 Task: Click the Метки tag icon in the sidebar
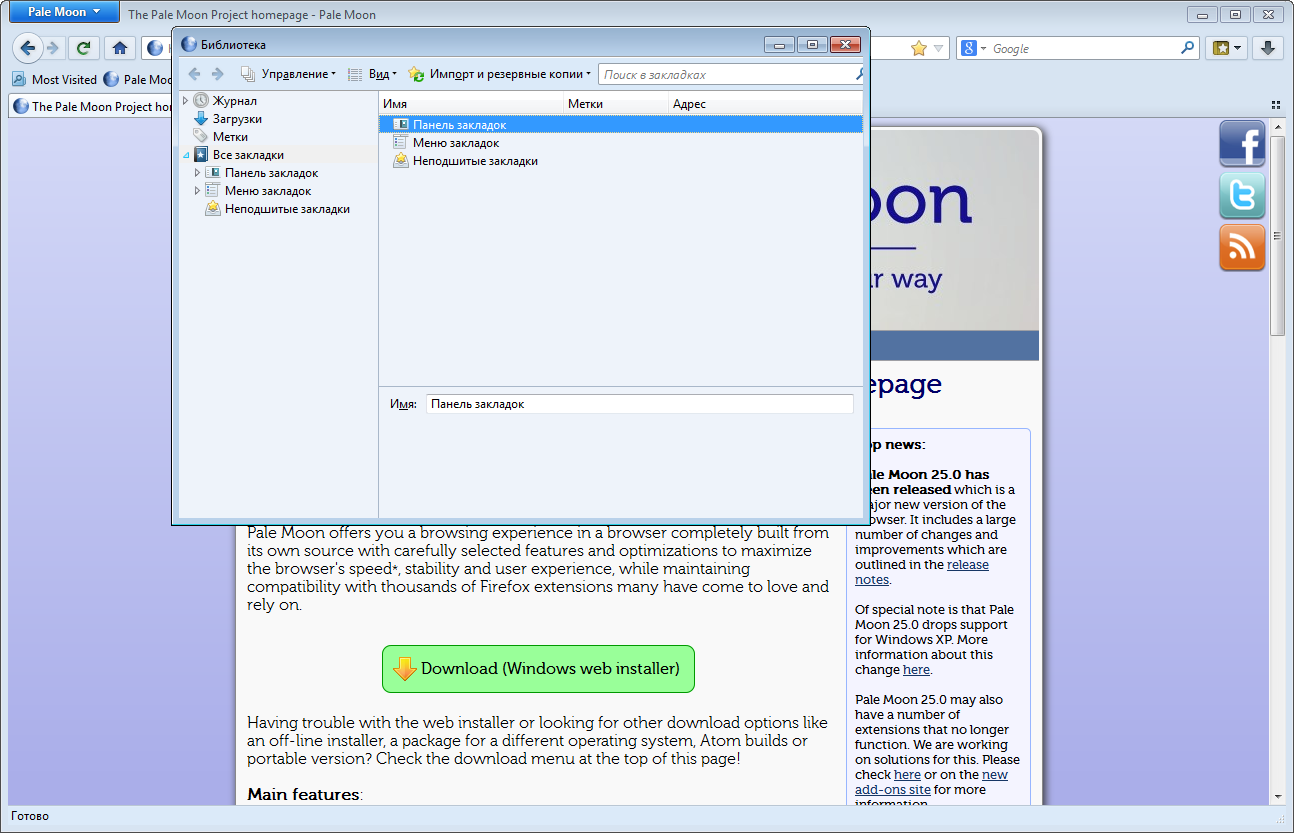click(201, 137)
